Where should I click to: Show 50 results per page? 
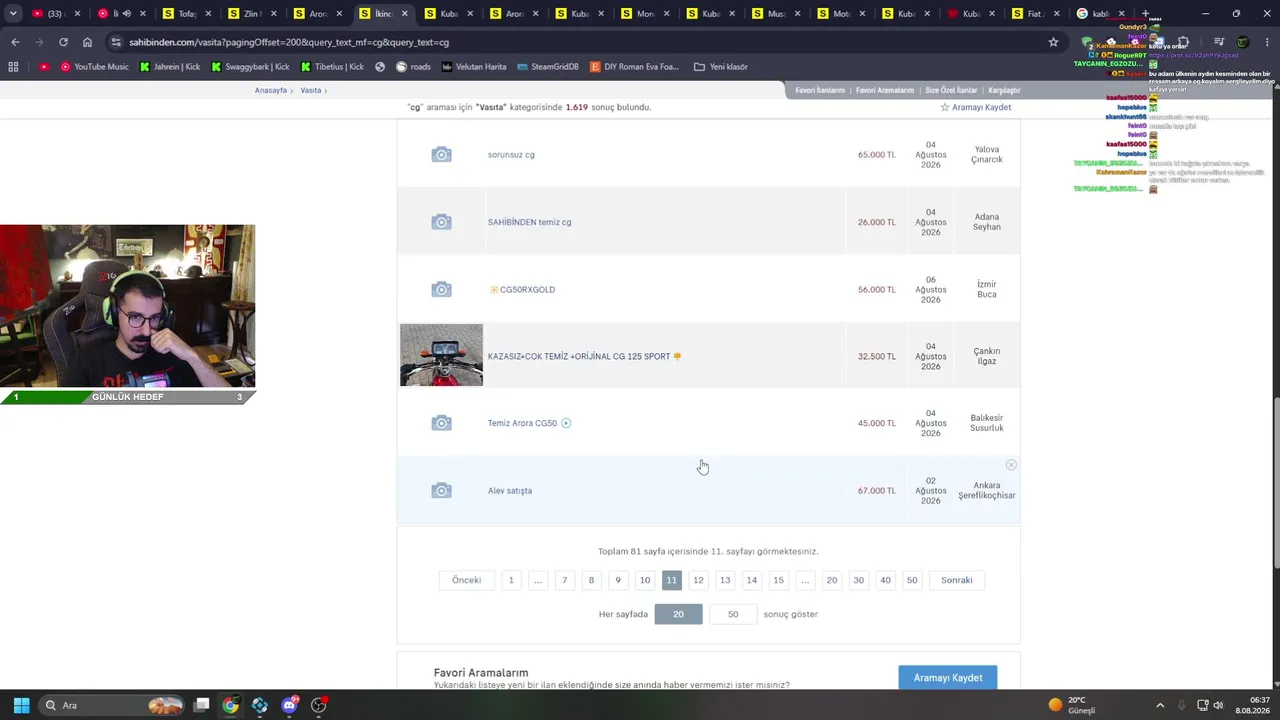[733, 614]
